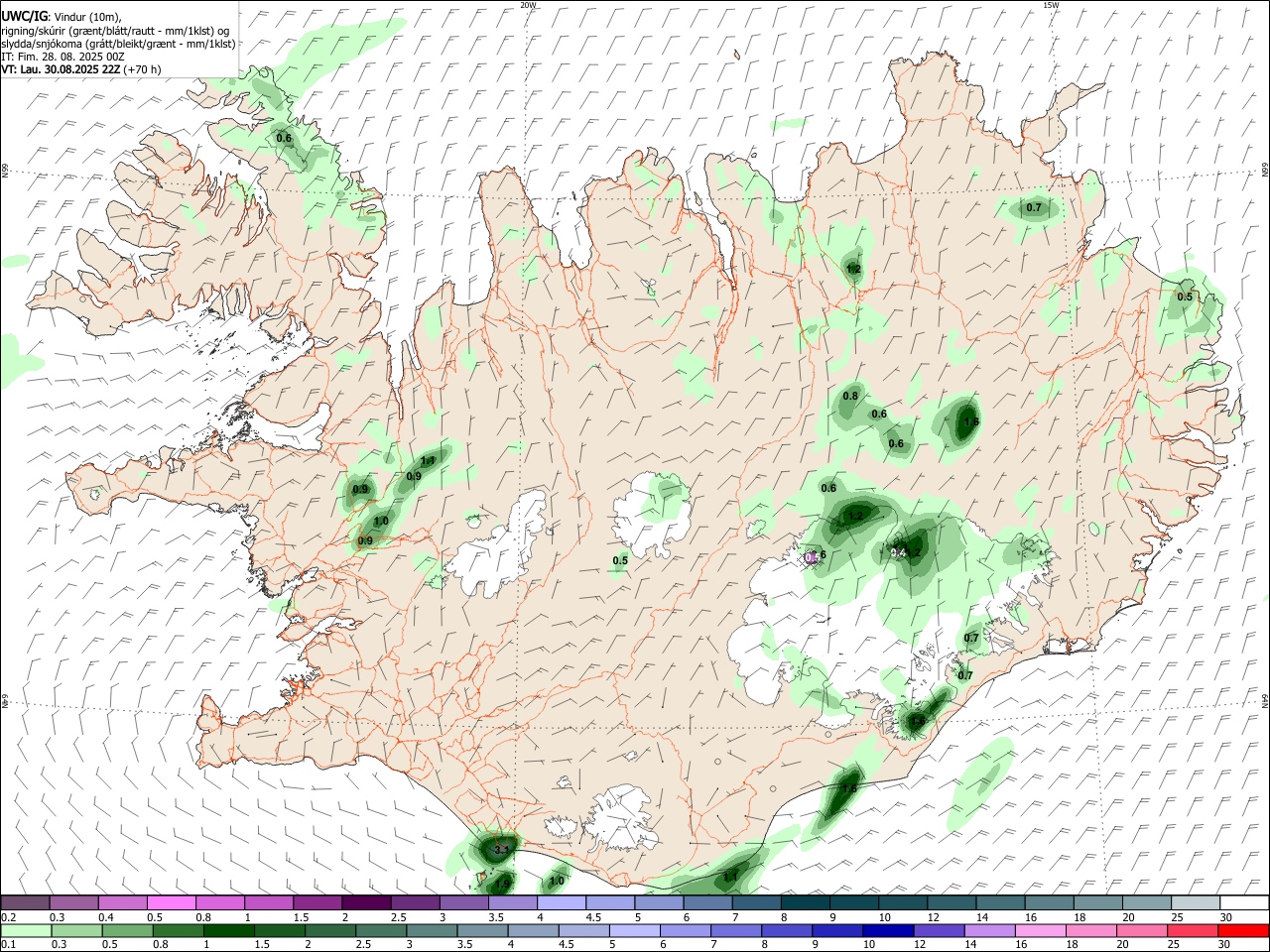
Task: Select the valid time 'VT: Lau. 30.08.2025 22Z (+70 h)'
Action: (x=81, y=69)
